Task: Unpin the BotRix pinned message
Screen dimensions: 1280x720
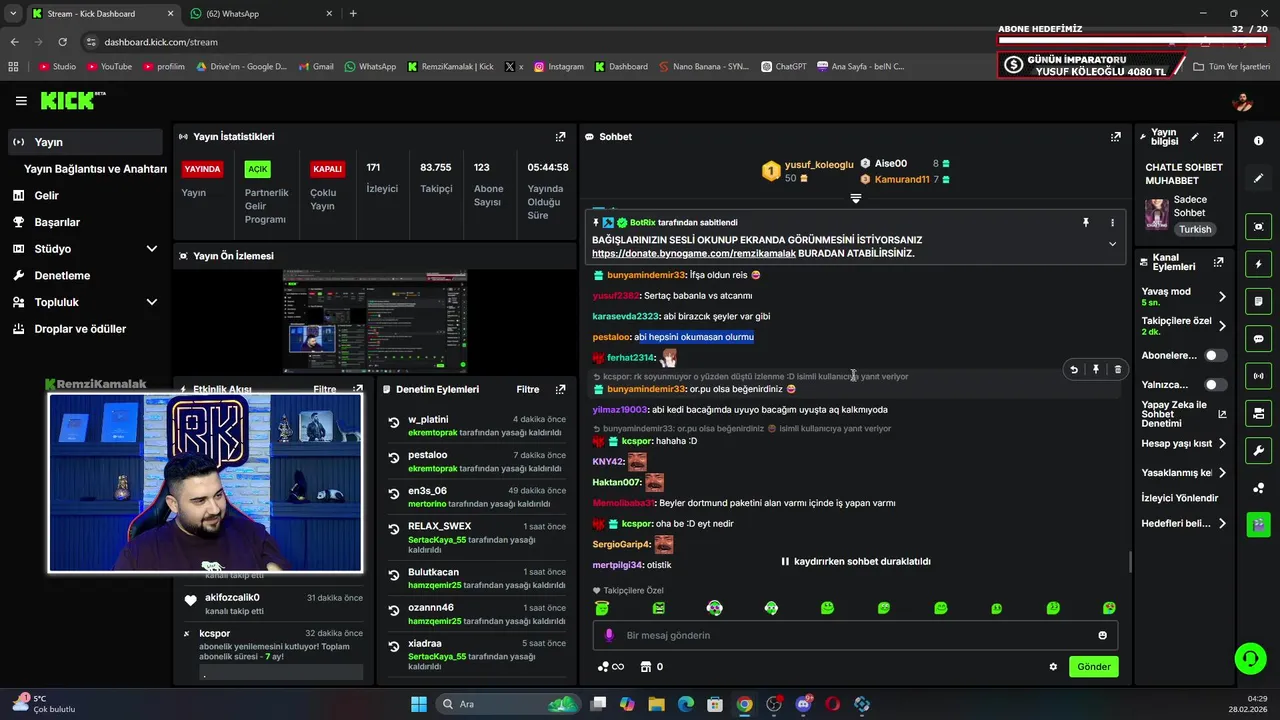Action: (x=1086, y=223)
